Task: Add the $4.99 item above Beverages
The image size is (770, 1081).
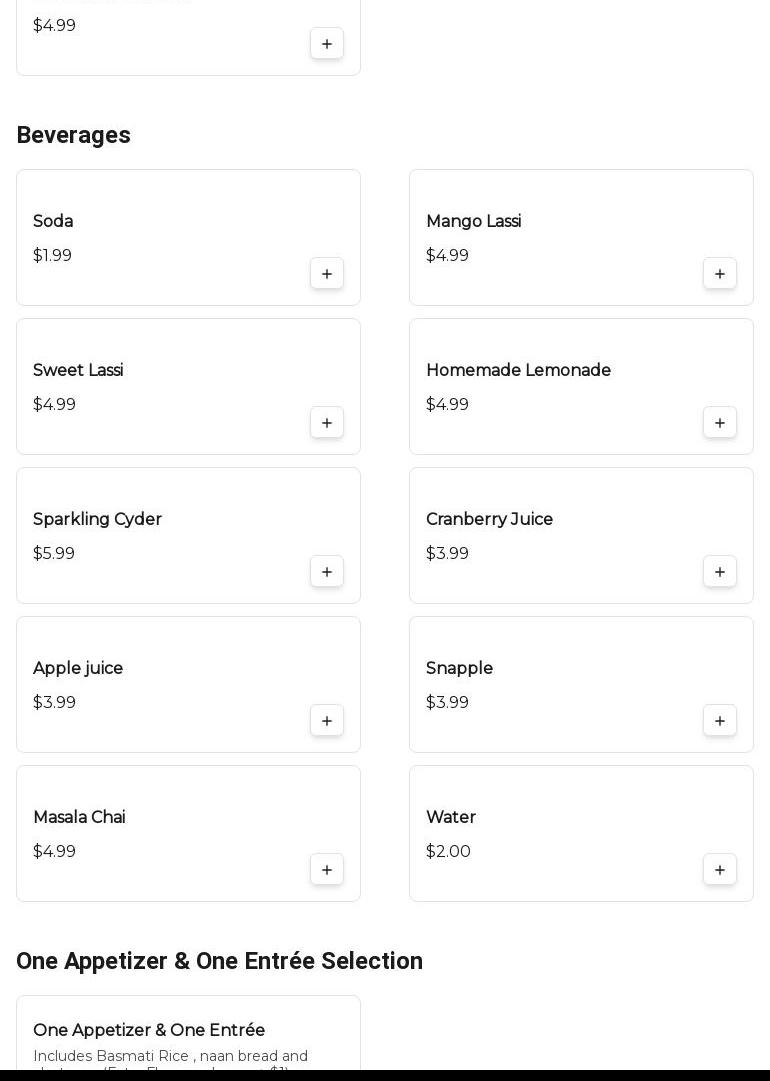Action: click(x=327, y=44)
